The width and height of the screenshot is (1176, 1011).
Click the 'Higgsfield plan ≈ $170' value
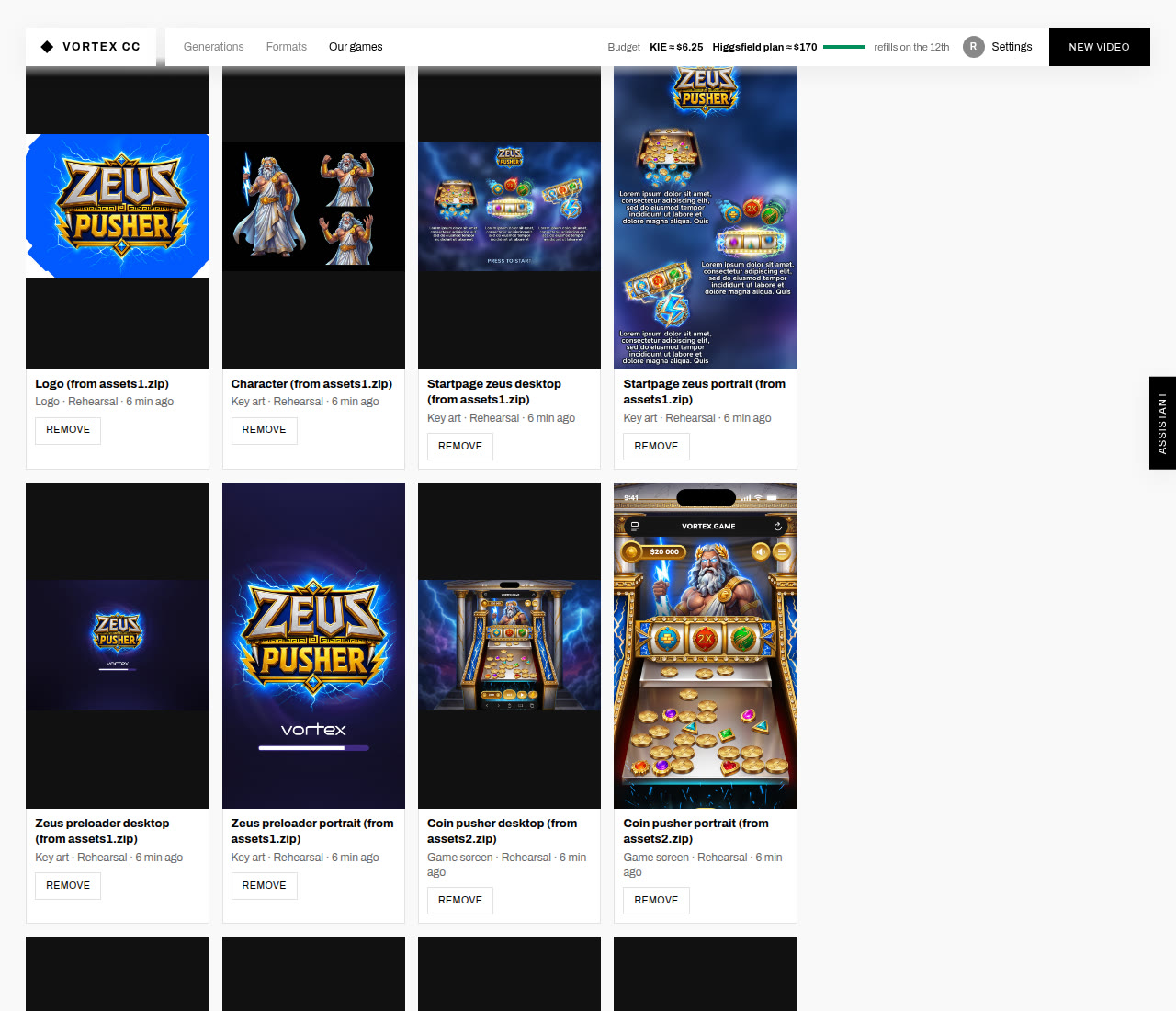(x=764, y=47)
